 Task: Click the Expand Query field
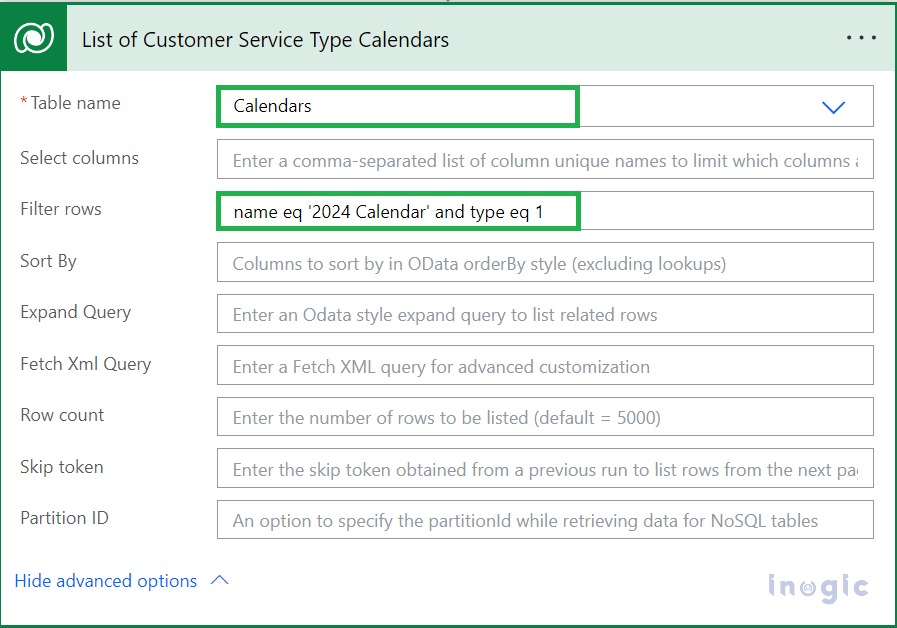545,313
